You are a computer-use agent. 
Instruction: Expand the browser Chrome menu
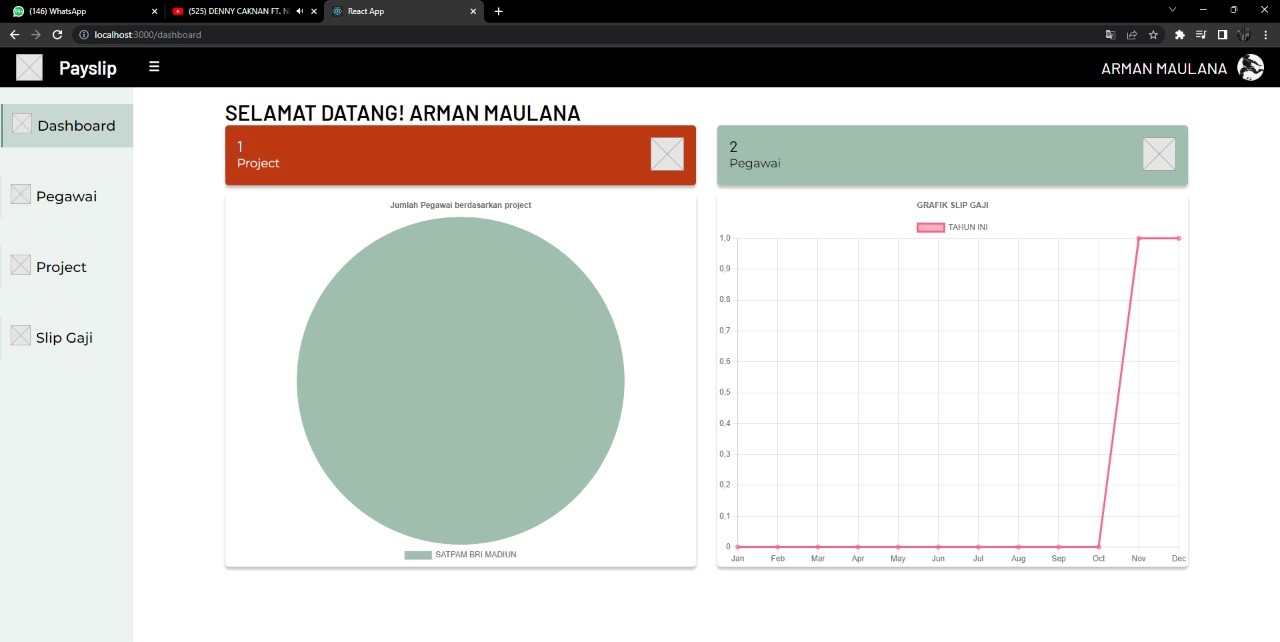tap(1266, 34)
